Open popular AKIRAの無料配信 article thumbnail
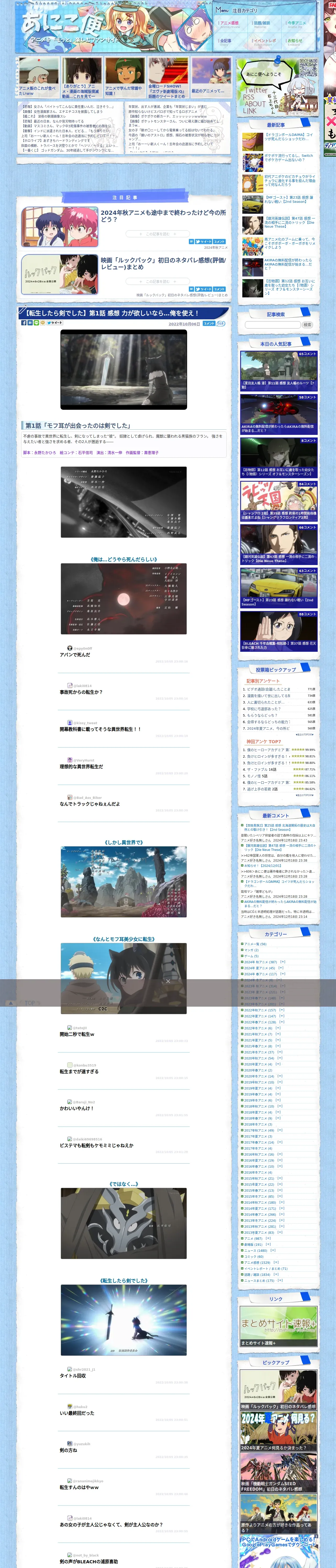336x1568 pixels. [279, 414]
